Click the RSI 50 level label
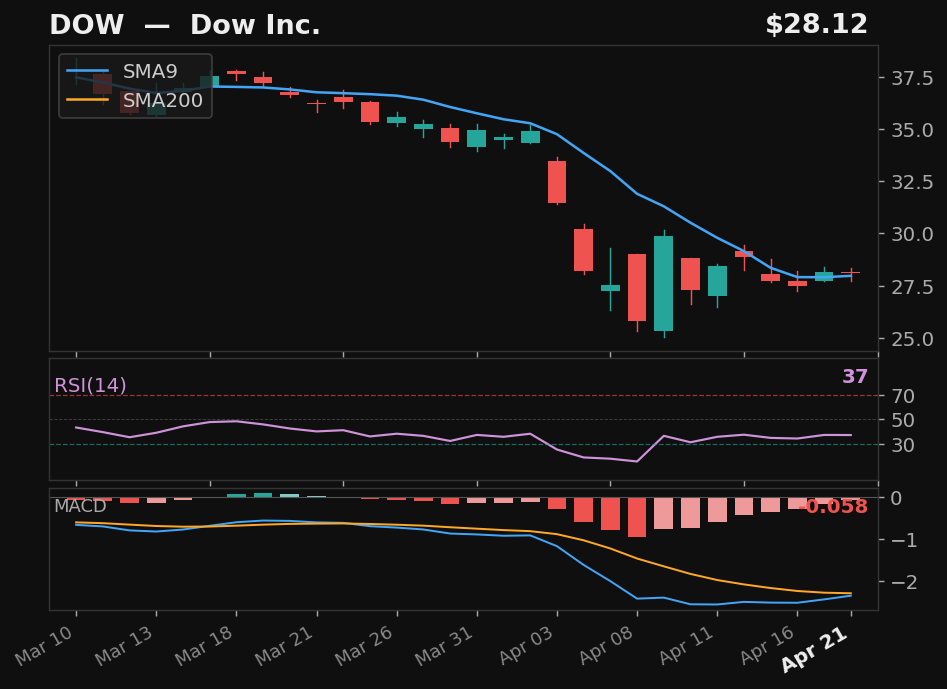 904,420
